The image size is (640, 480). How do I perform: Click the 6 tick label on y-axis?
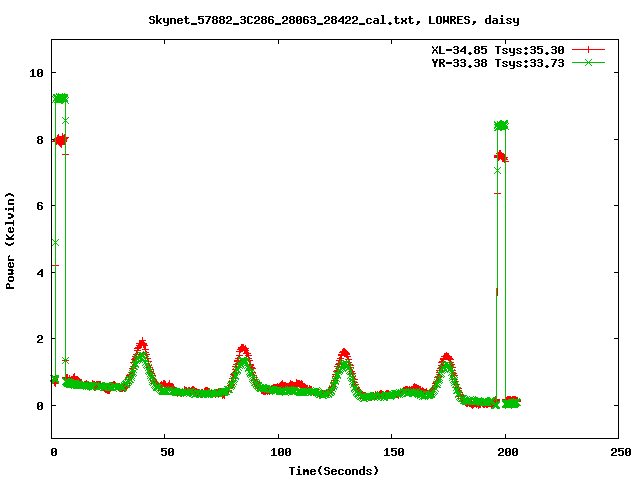(39, 206)
